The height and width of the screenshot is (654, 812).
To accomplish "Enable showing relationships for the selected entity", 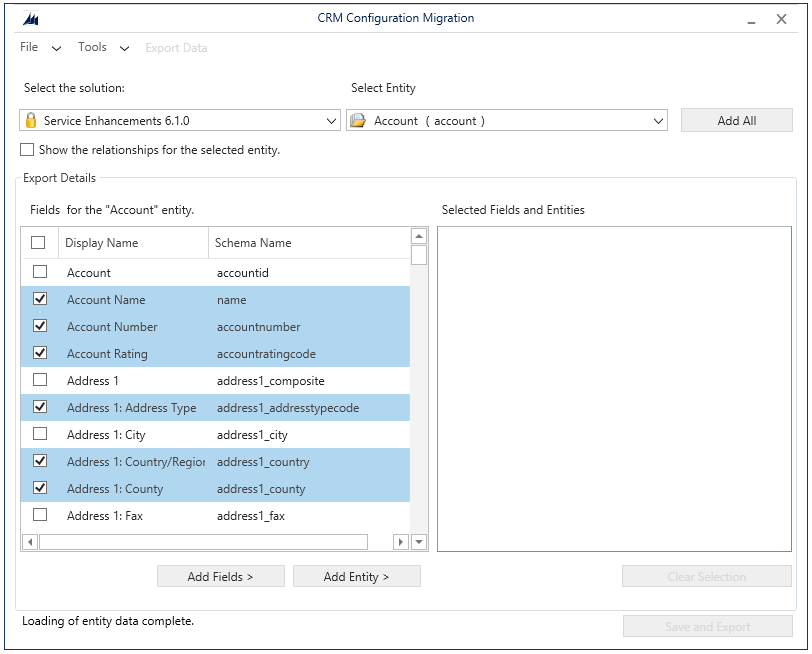I will coord(26,150).
